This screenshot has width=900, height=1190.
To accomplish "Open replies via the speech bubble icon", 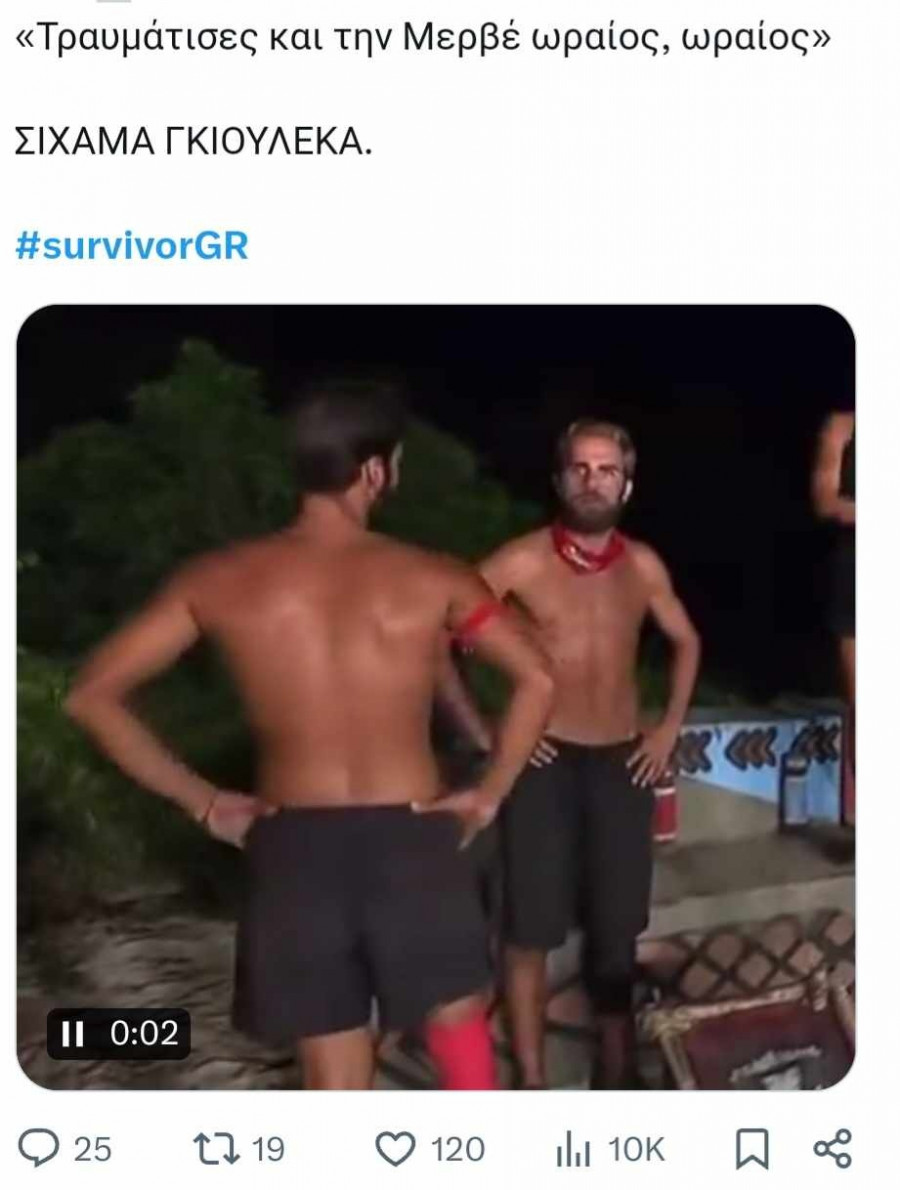I will coord(38,1148).
